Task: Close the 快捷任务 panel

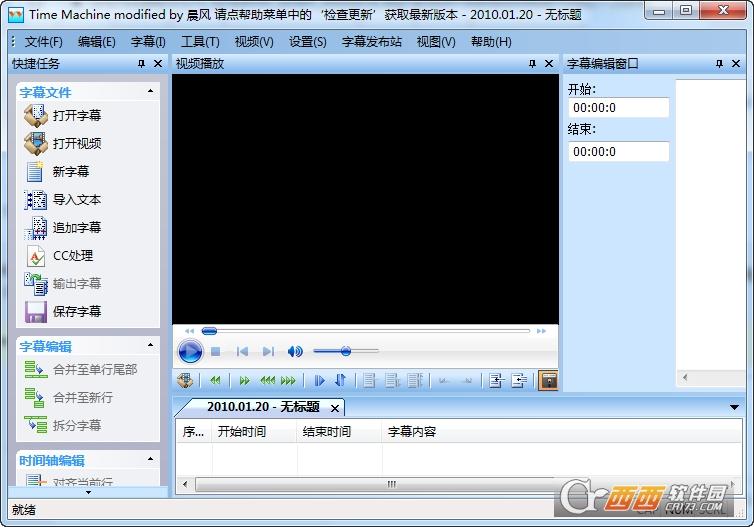Action: point(158,63)
